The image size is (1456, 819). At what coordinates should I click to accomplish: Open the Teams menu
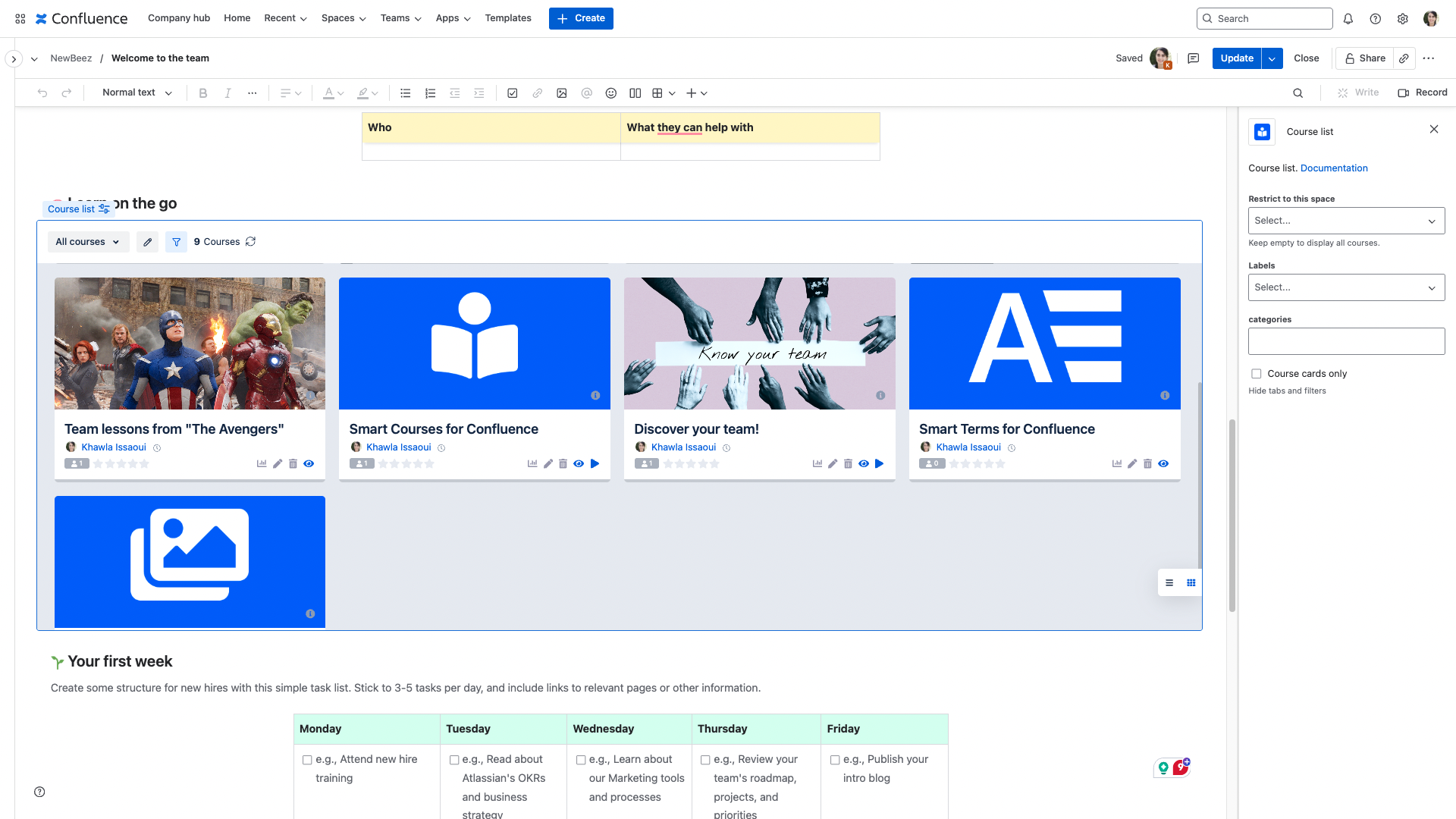[x=400, y=18]
